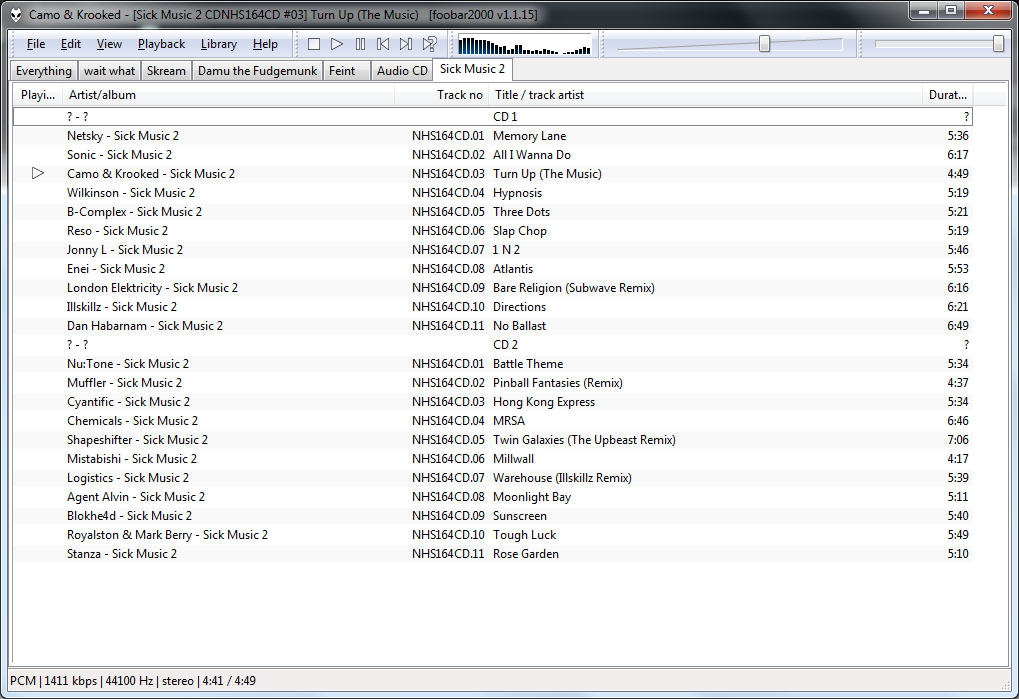Switch to the Everything playlist tab
The width and height of the screenshot is (1019, 699).
click(x=44, y=71)
